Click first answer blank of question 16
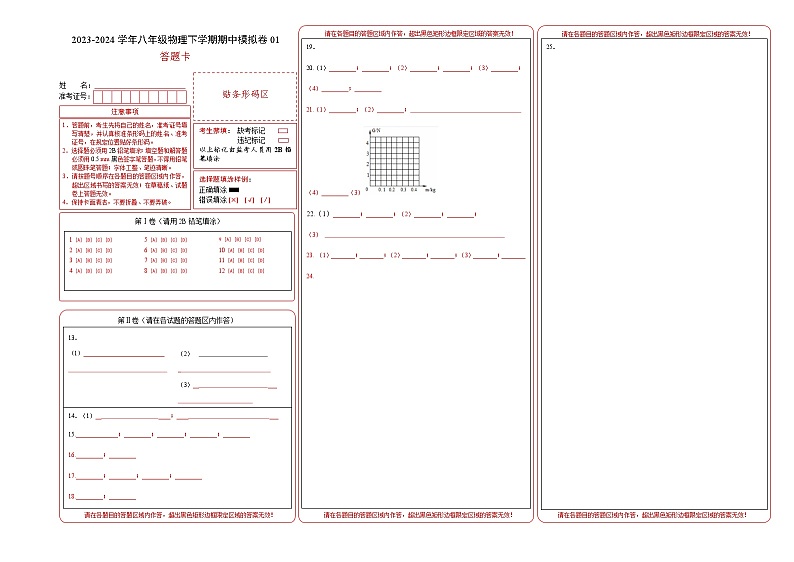The image size is (794, 562). tap(90, 456)
